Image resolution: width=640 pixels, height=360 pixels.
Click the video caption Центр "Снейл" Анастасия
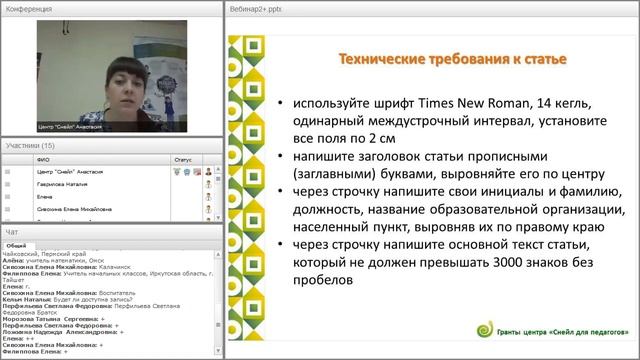click(70, 127)
